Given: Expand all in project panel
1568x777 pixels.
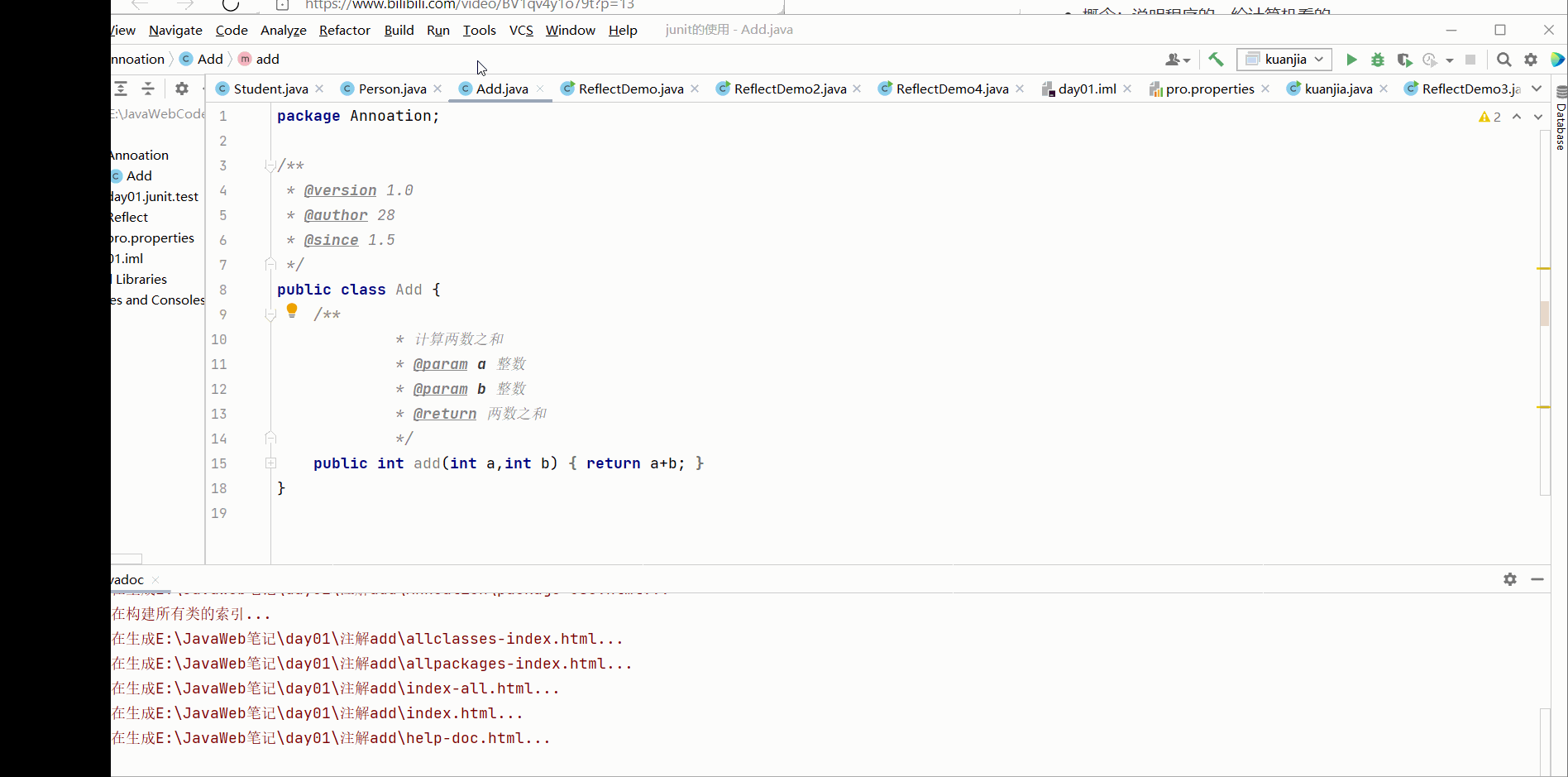Looking at the screenshot, I should click(x=121, y=89).
